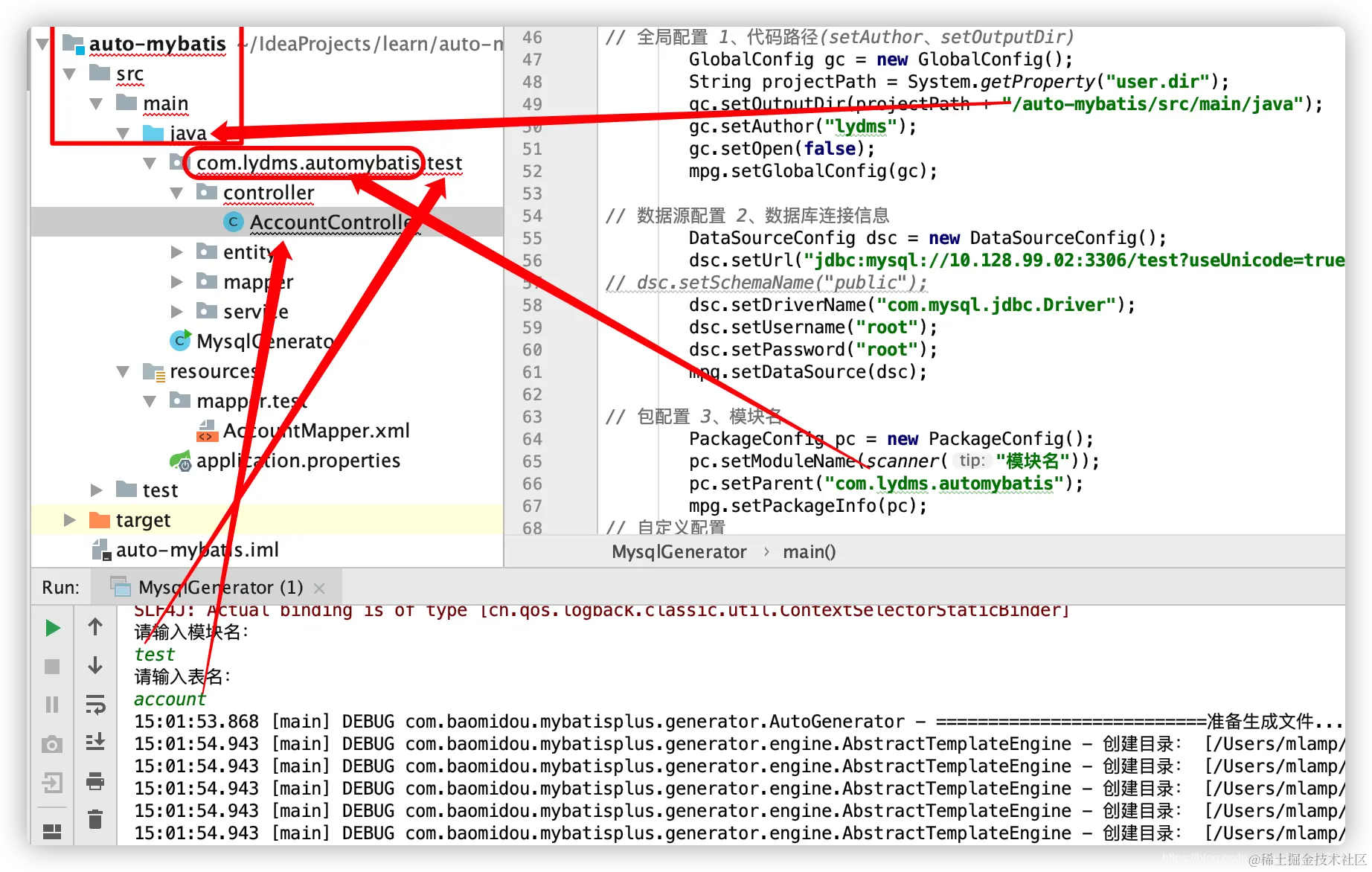Click in the gc.setAuthor("lydms") line

(802, 126)
